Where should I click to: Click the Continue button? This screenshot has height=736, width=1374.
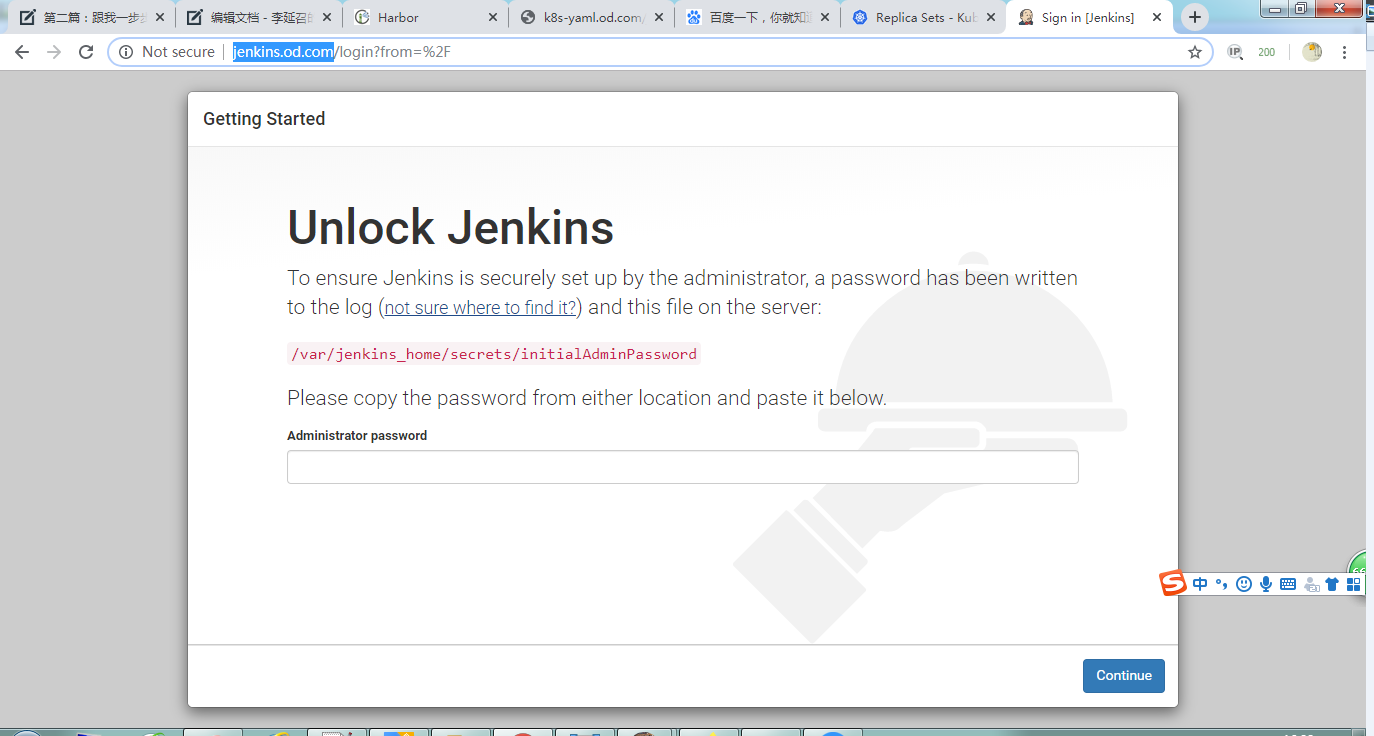[1123, 676]
